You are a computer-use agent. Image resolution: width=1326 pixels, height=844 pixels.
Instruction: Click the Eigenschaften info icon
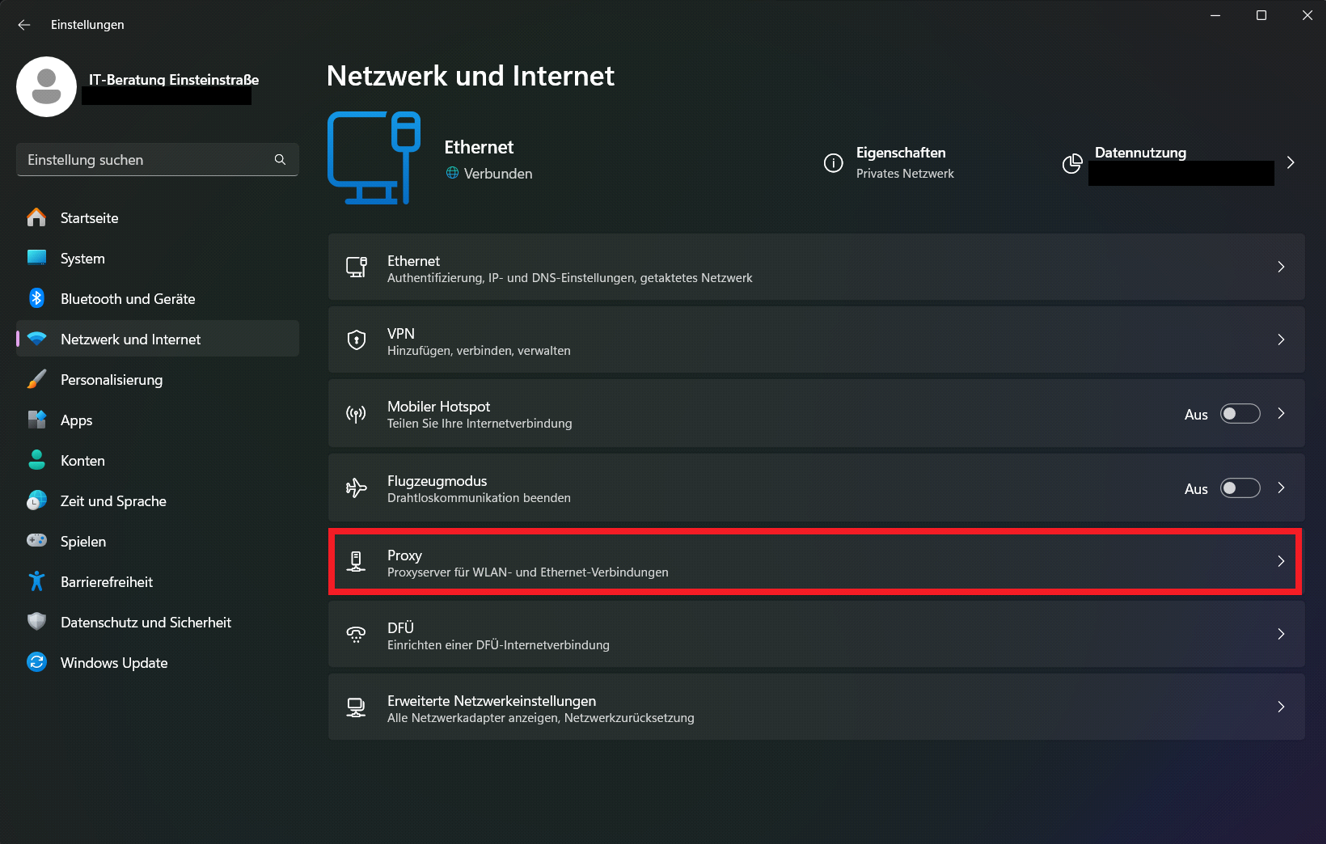pyautogui.click(x=833, y=163)
